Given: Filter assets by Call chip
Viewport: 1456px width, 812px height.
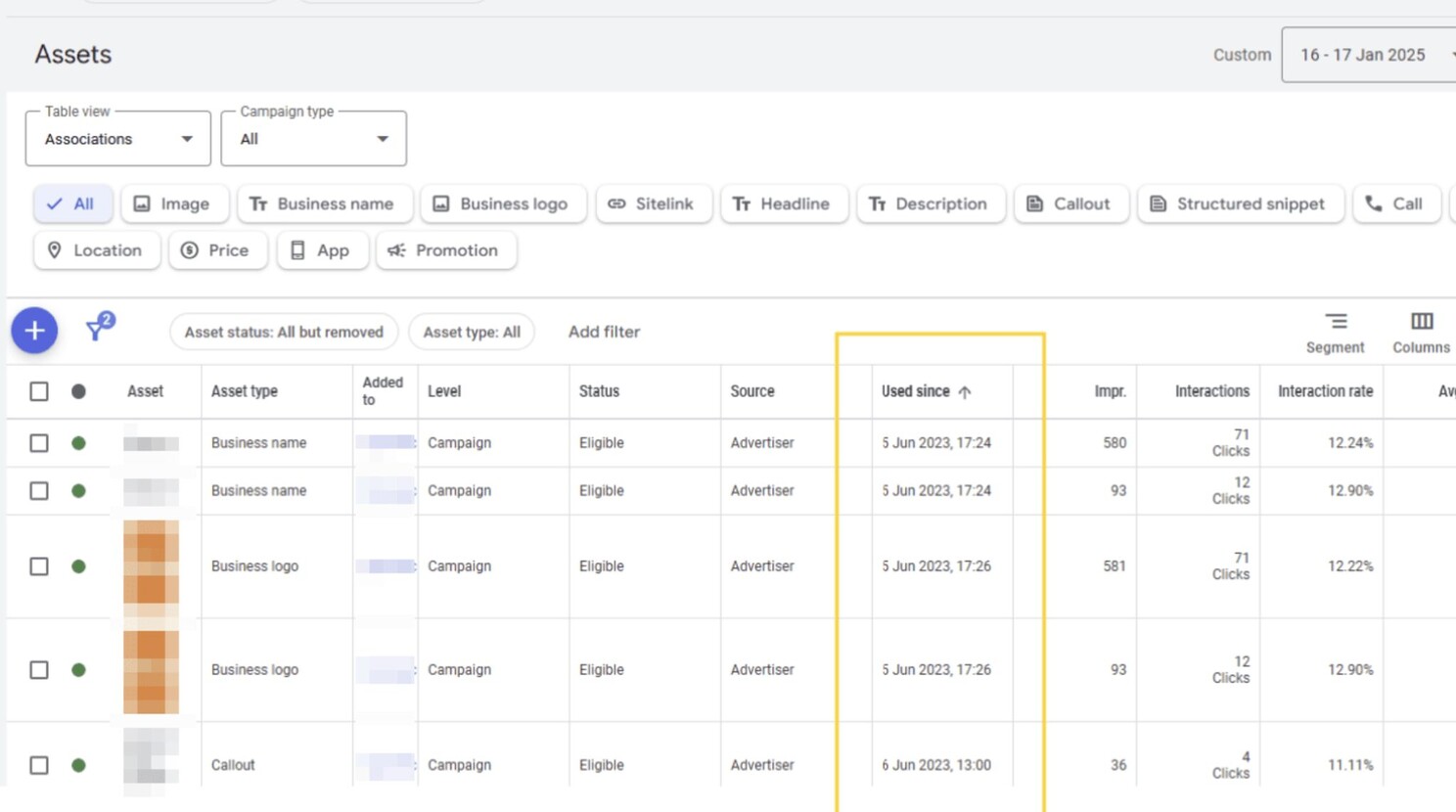Looking at the screenshot, I should (1395, 203).
